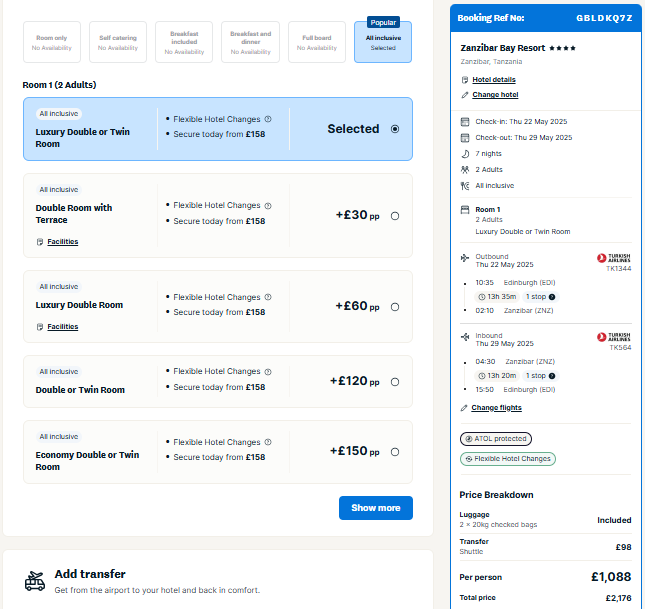645x609 pixels.
Task: Click the ATOL protected badge
Action: click(x=496, y=439)
